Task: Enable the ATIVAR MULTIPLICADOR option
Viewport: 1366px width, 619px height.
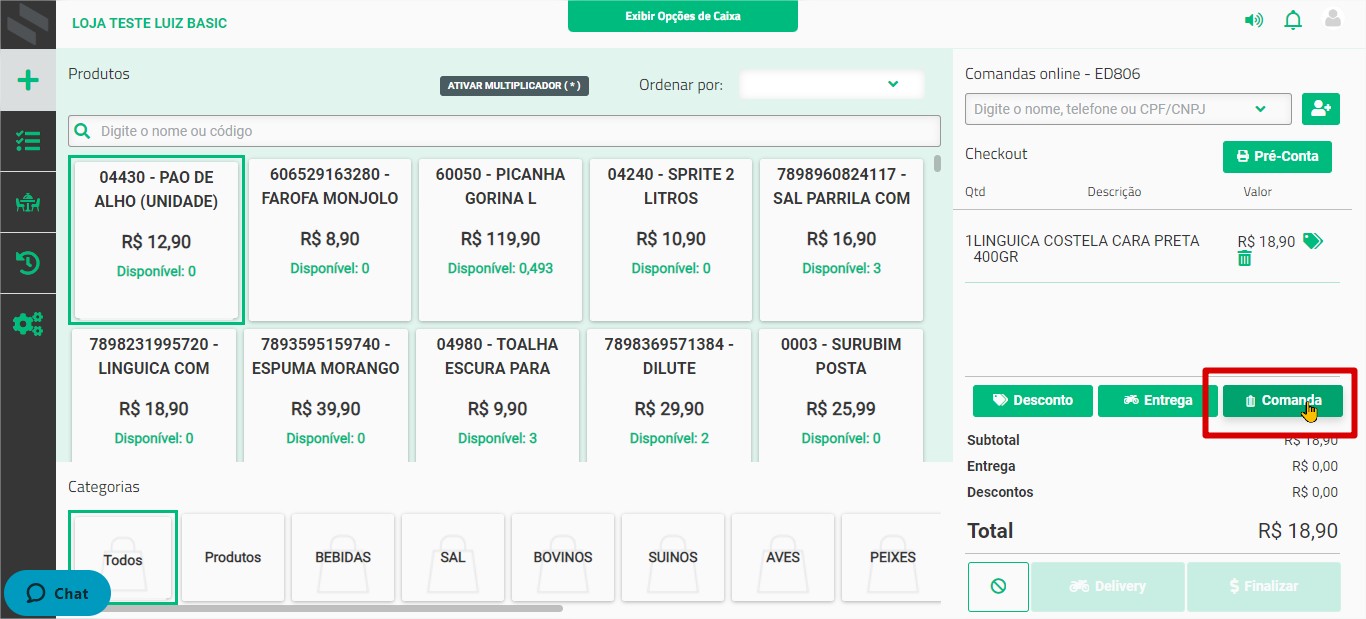Action: tap(514, 85)
